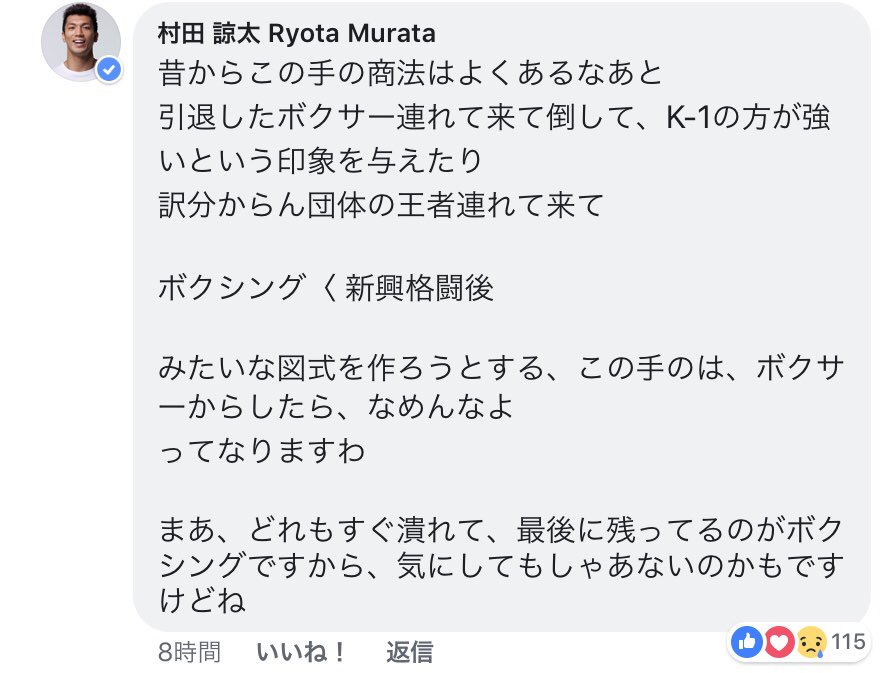
Task: Click the line ーからしたら、なめんなよ
Action: click(335, 406)
